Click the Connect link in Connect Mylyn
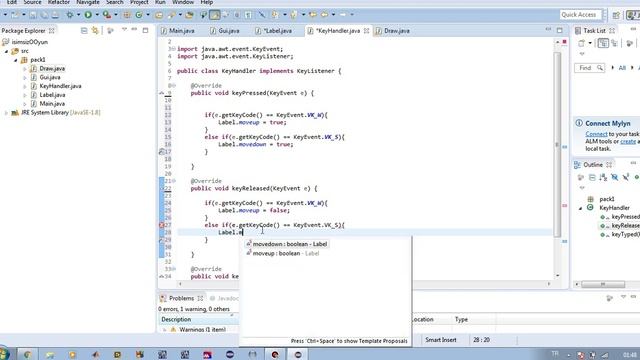Image resolution: width=640 pixels, height=360 pixels. coord(596,134)
